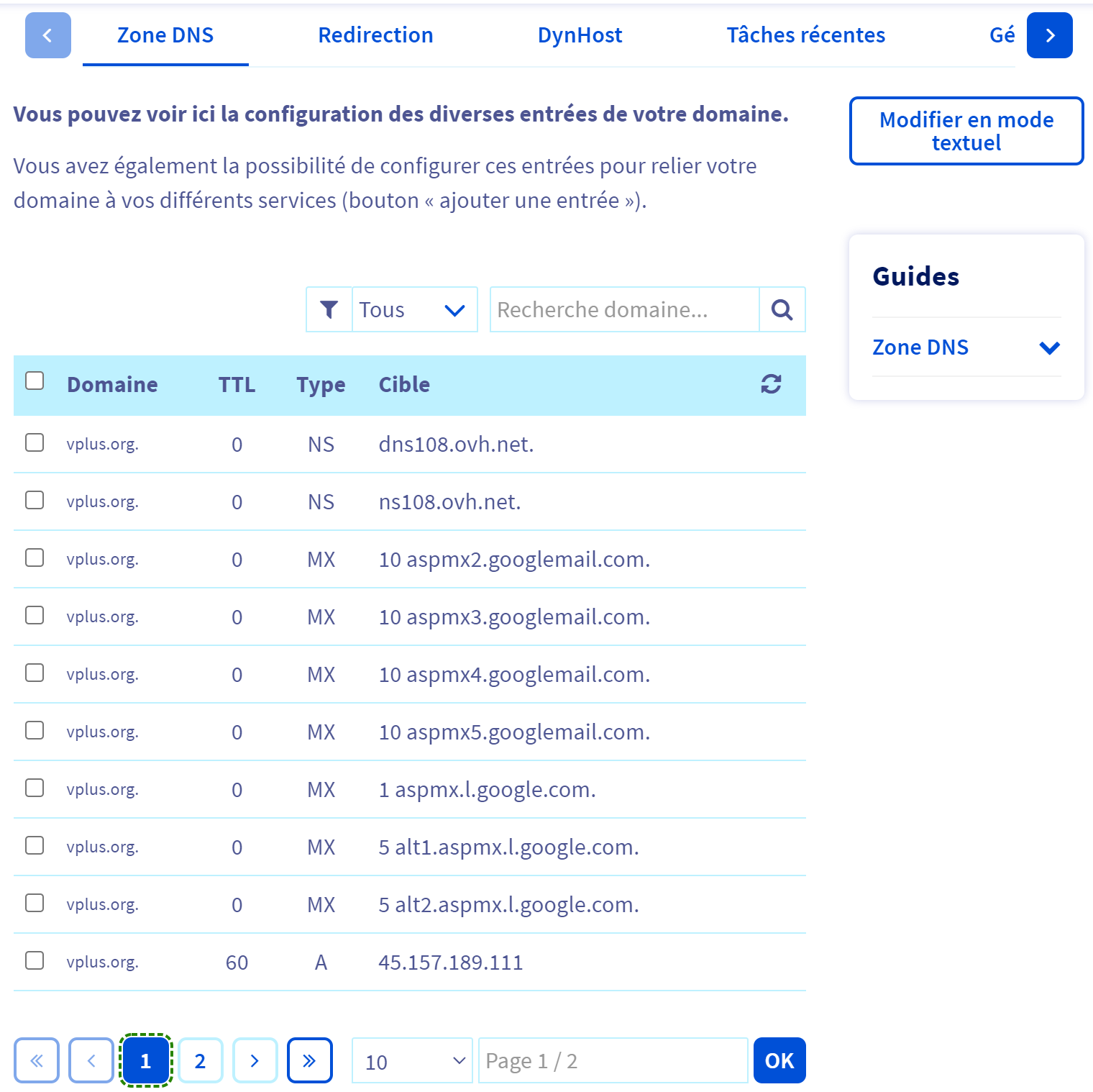Go to previous page arrow
Image resolution: width=1093 pixels, height=1092 pixels.
coord(91,1060)
